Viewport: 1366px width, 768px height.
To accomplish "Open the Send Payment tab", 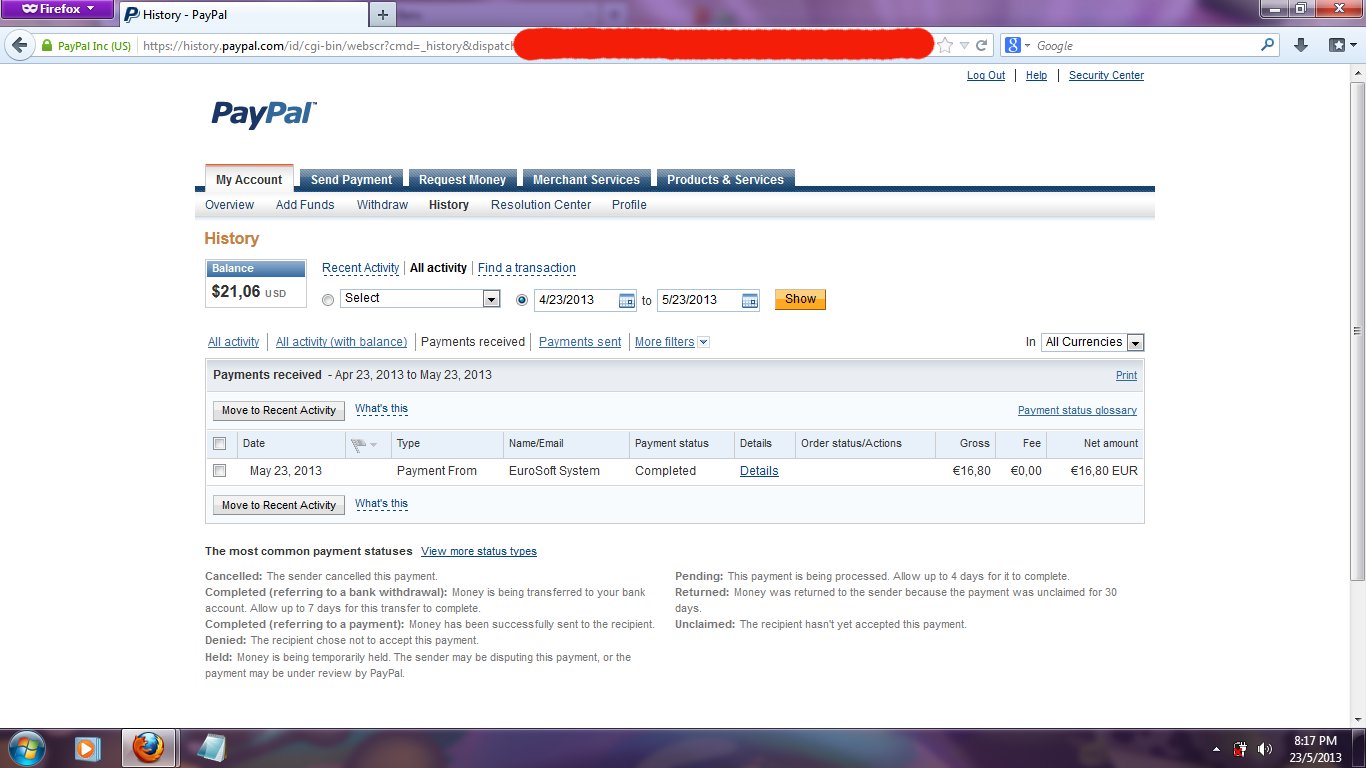I will click(352, 180).
